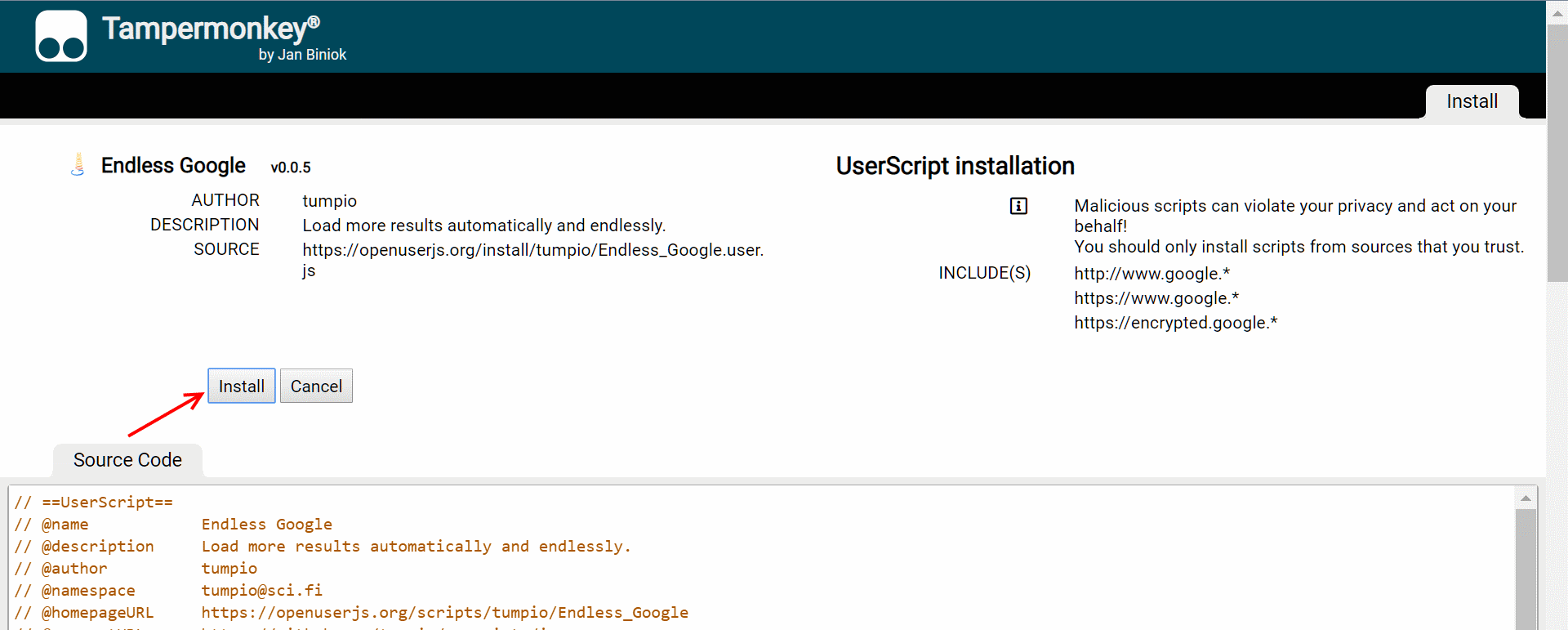Click the author name 'tumpio'
Screen dimensions: 1568x630
click(x=329, y=201)
